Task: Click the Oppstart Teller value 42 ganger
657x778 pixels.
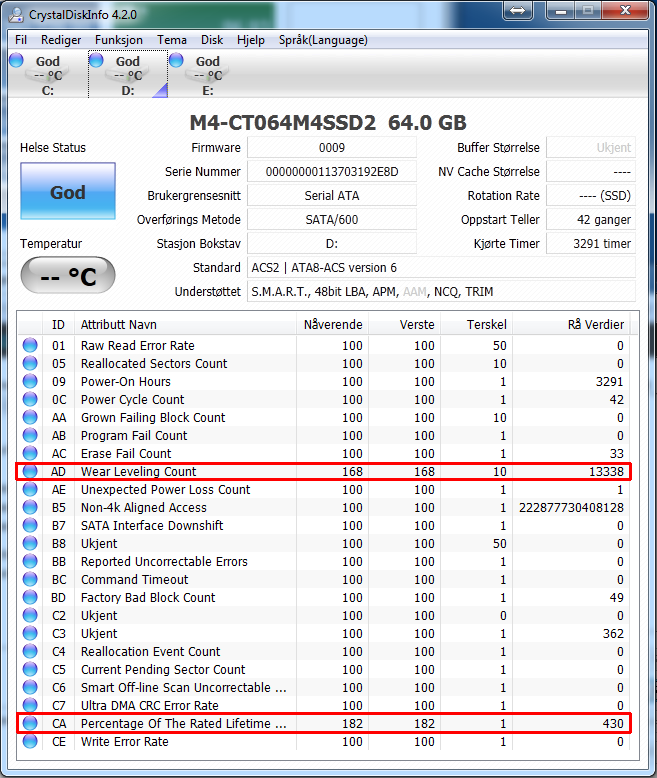Action: [x=591, y=219]
